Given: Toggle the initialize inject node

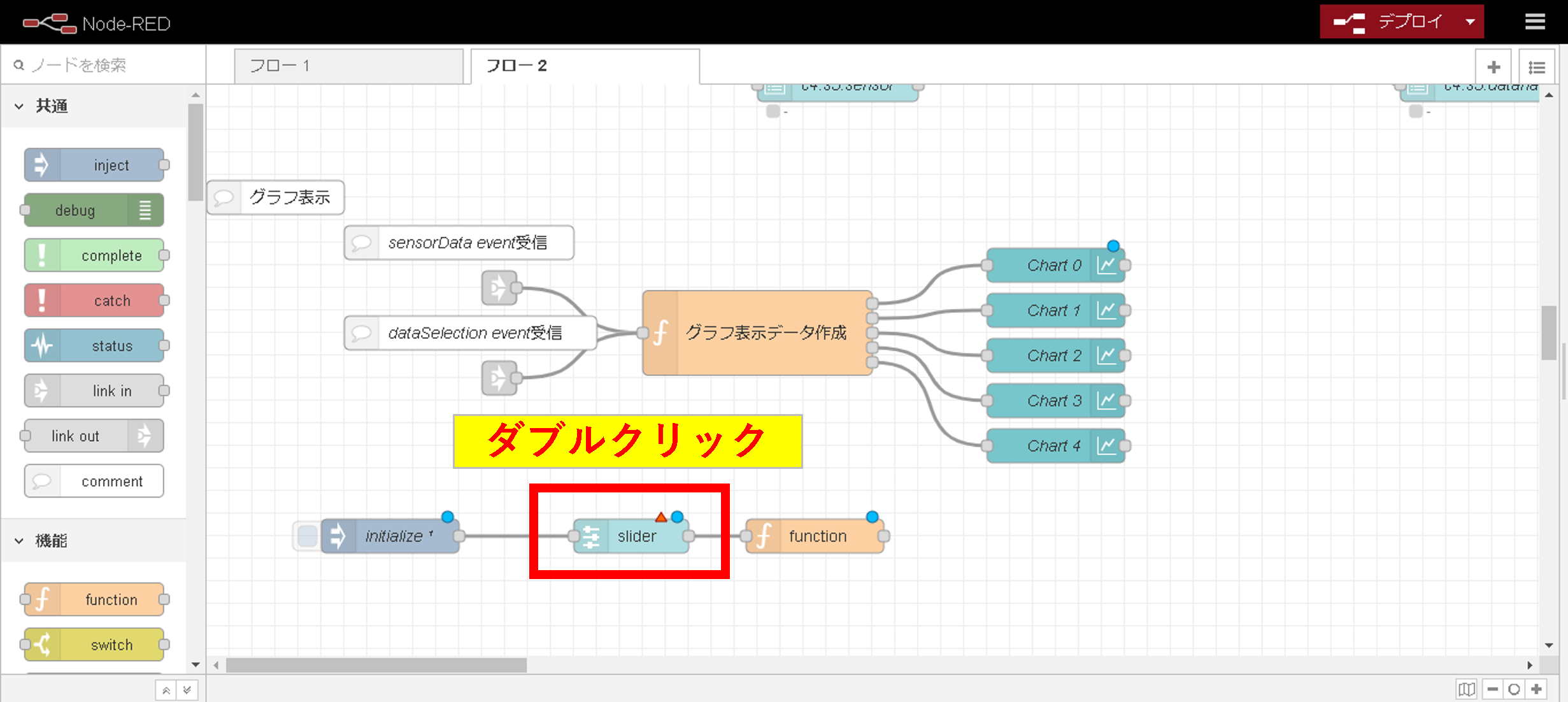Looking at the screenshot, I should pyautogui.click(x=305, y=535).
